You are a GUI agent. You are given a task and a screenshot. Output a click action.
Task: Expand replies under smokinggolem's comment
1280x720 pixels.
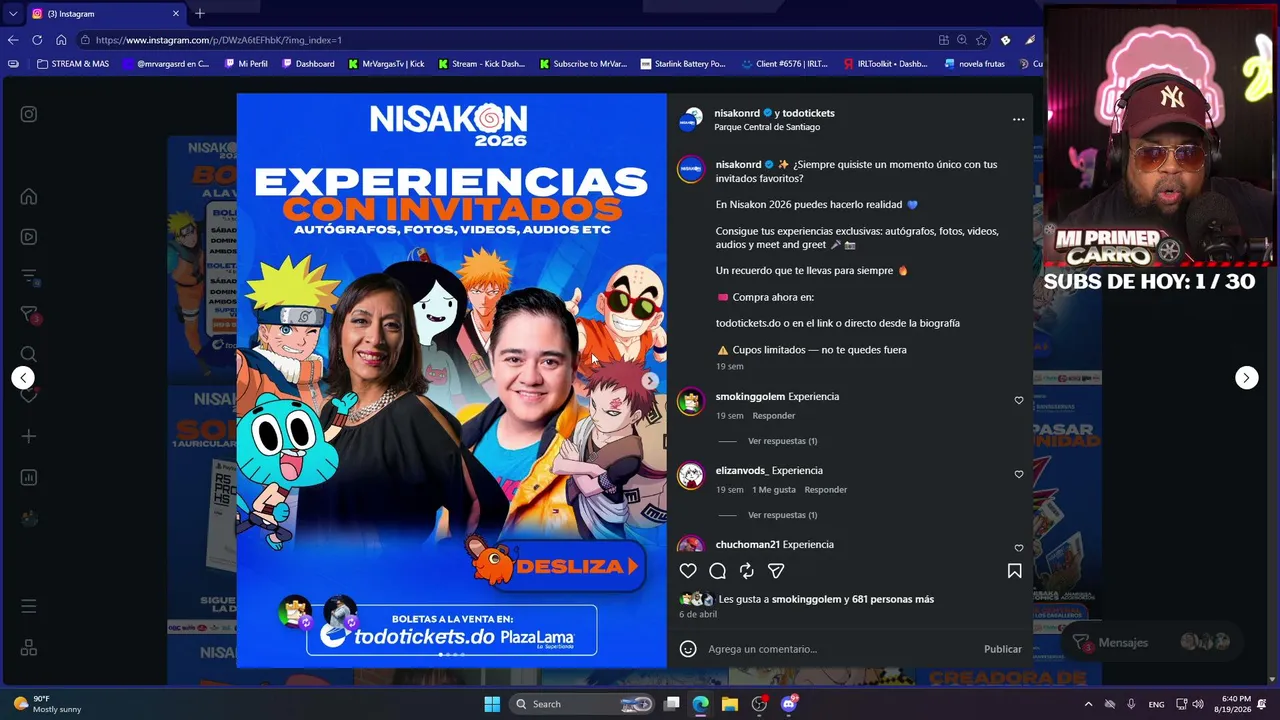coord(782,441)
